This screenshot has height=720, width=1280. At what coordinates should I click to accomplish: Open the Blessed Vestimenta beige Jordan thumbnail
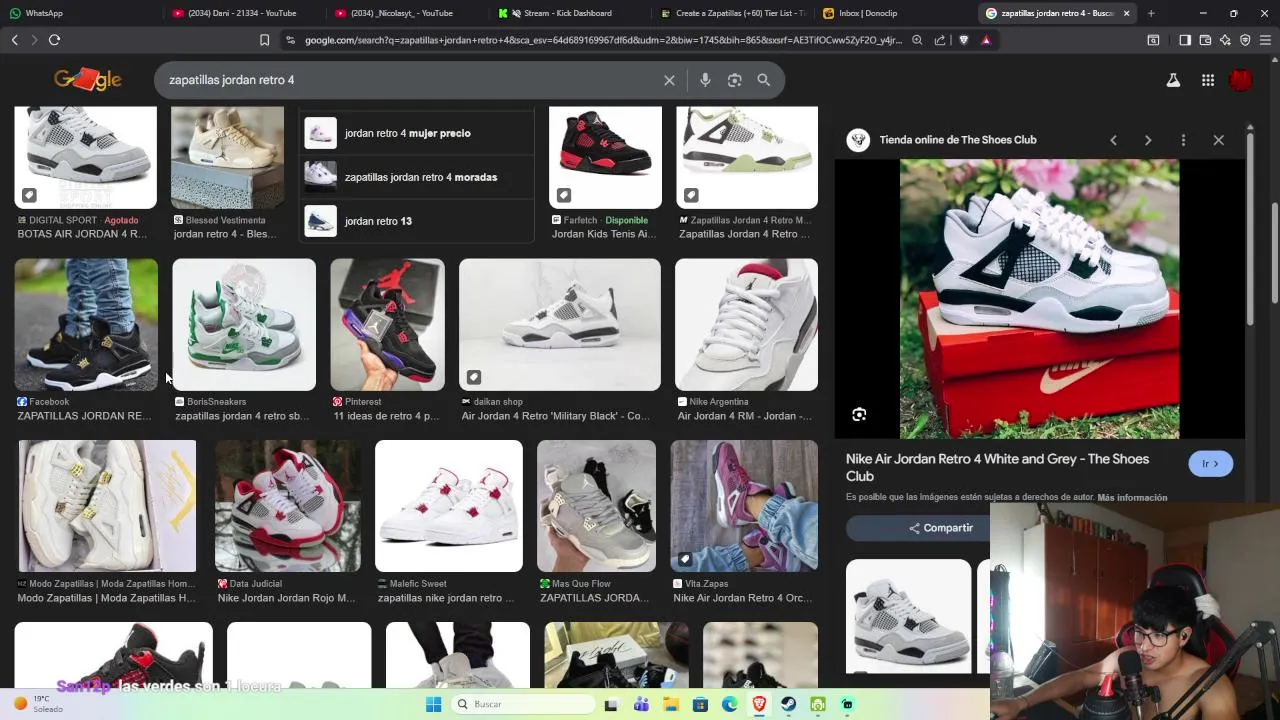point(227,157)
